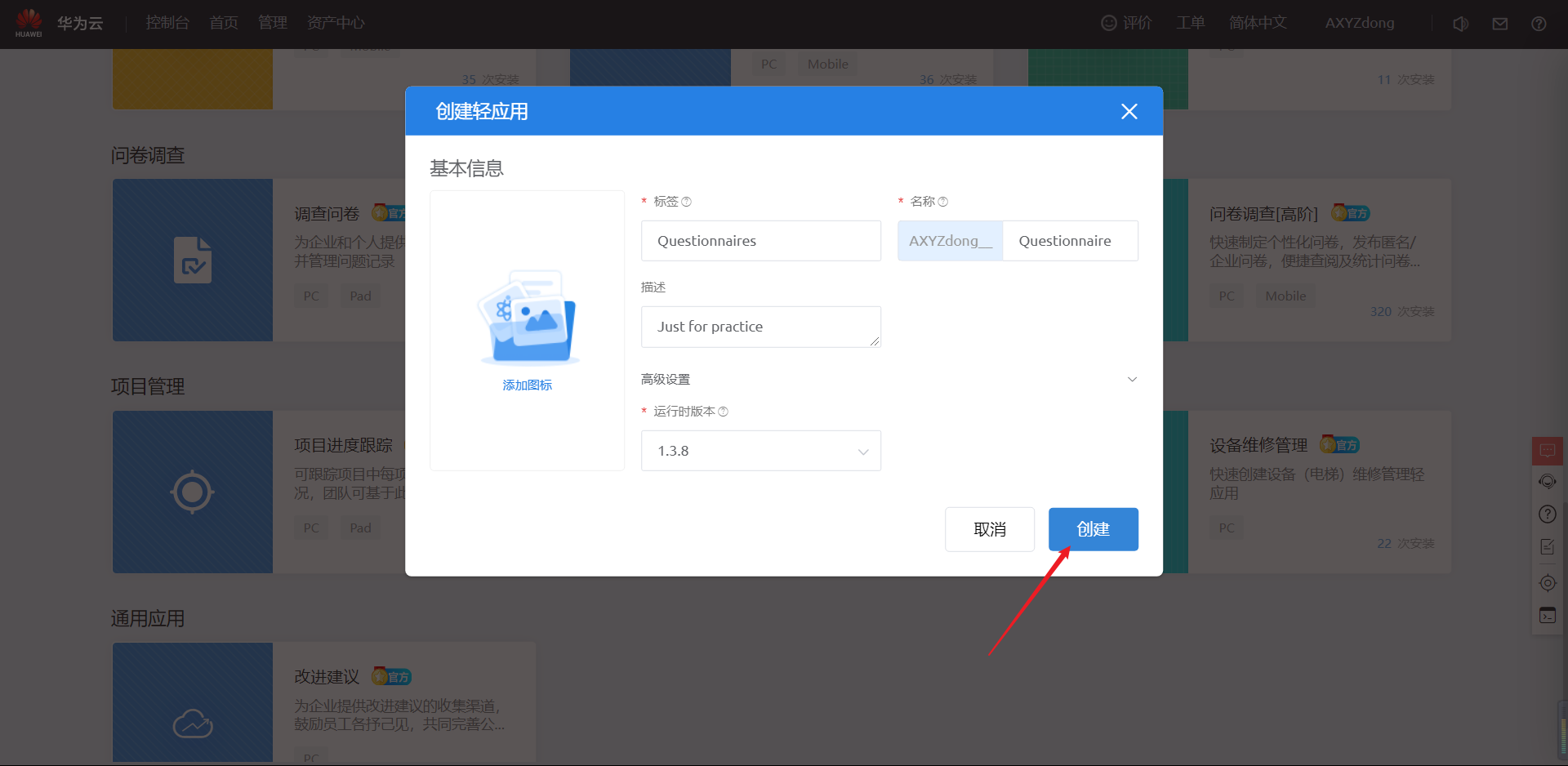Click the 项目进度跟踪 card target icon
Viewport: 1568px width, 766px height.
click(x=193, y=492)
